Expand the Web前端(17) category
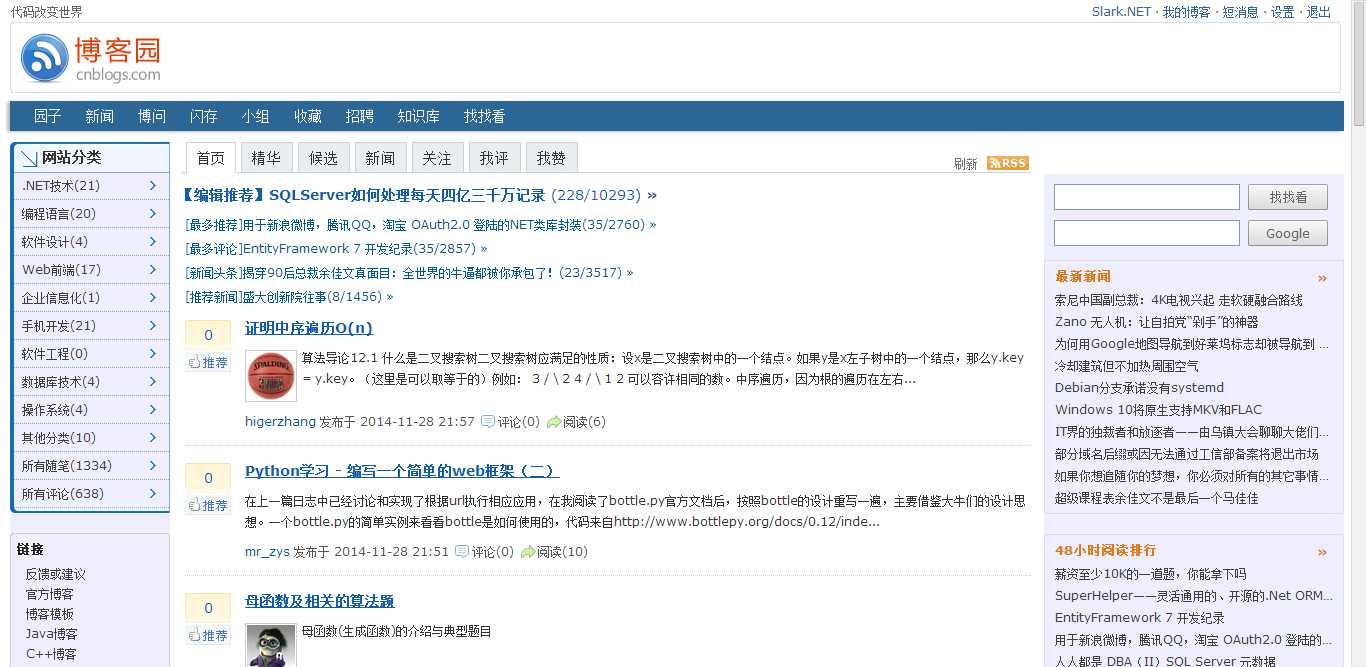Viewport: 1366px width, 667px height. pos(90,270)
